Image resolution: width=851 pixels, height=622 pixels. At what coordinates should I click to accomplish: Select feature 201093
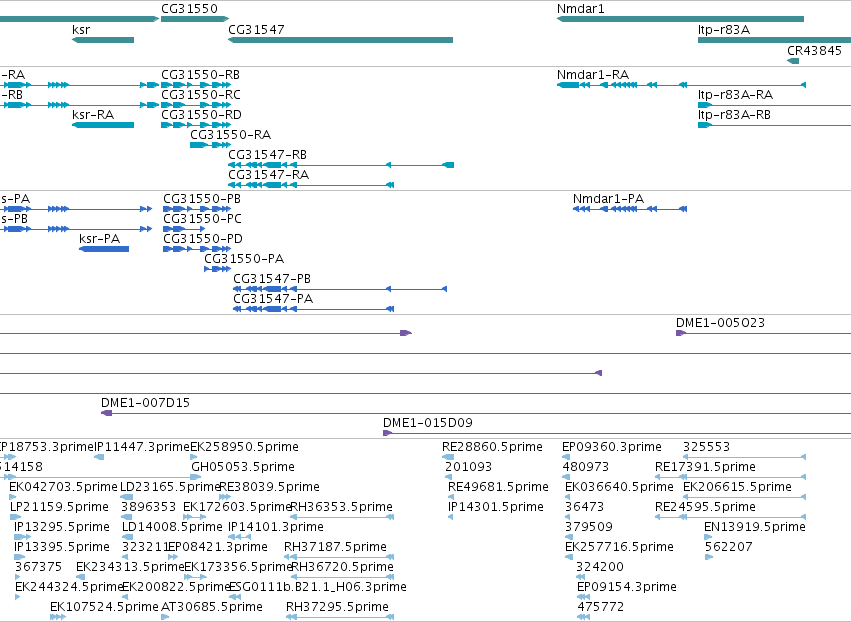tap(468, 467)
